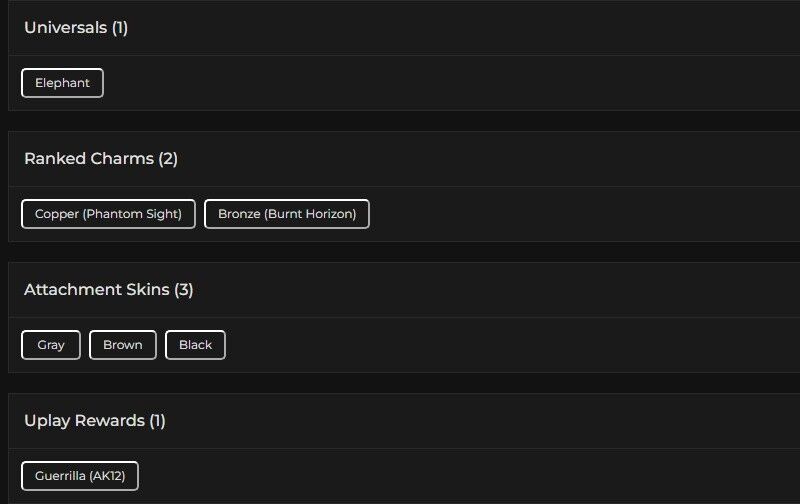The height and width of the screenshot is (504, 800).
Task: Click the Uplay Rewards count (1)
Action: pos(157,421)
